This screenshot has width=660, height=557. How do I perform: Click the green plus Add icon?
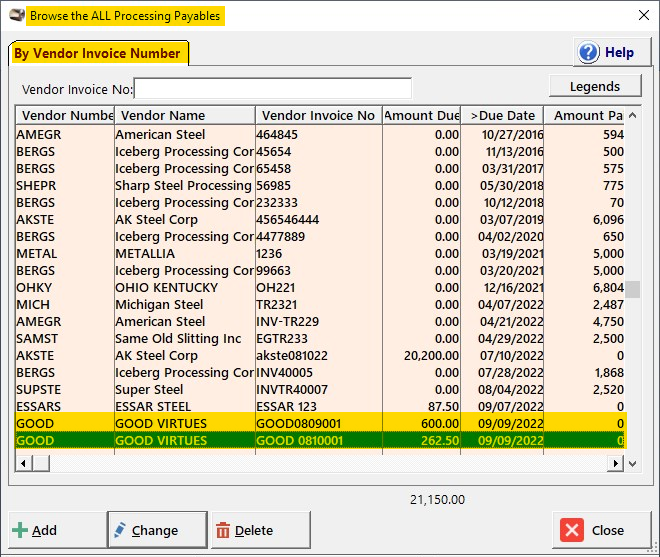[x=20, y=530]
